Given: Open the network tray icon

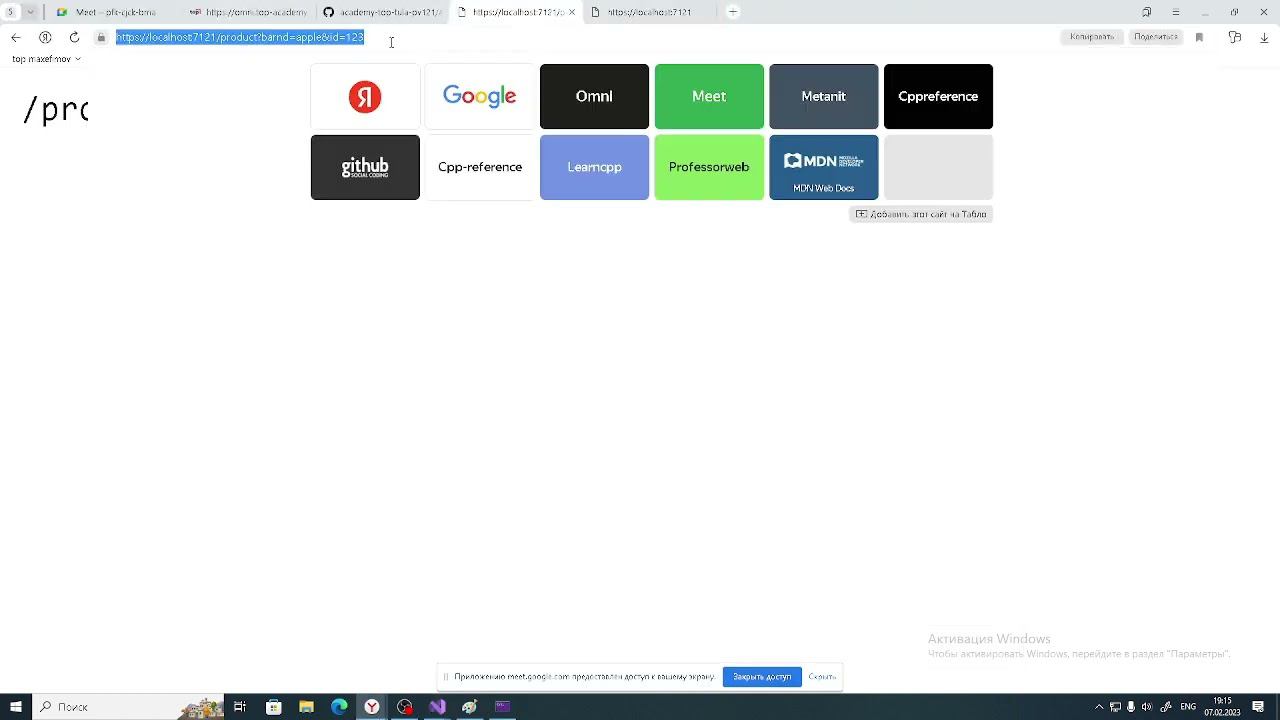Looking at the screenshot, I should point(1115,707).
